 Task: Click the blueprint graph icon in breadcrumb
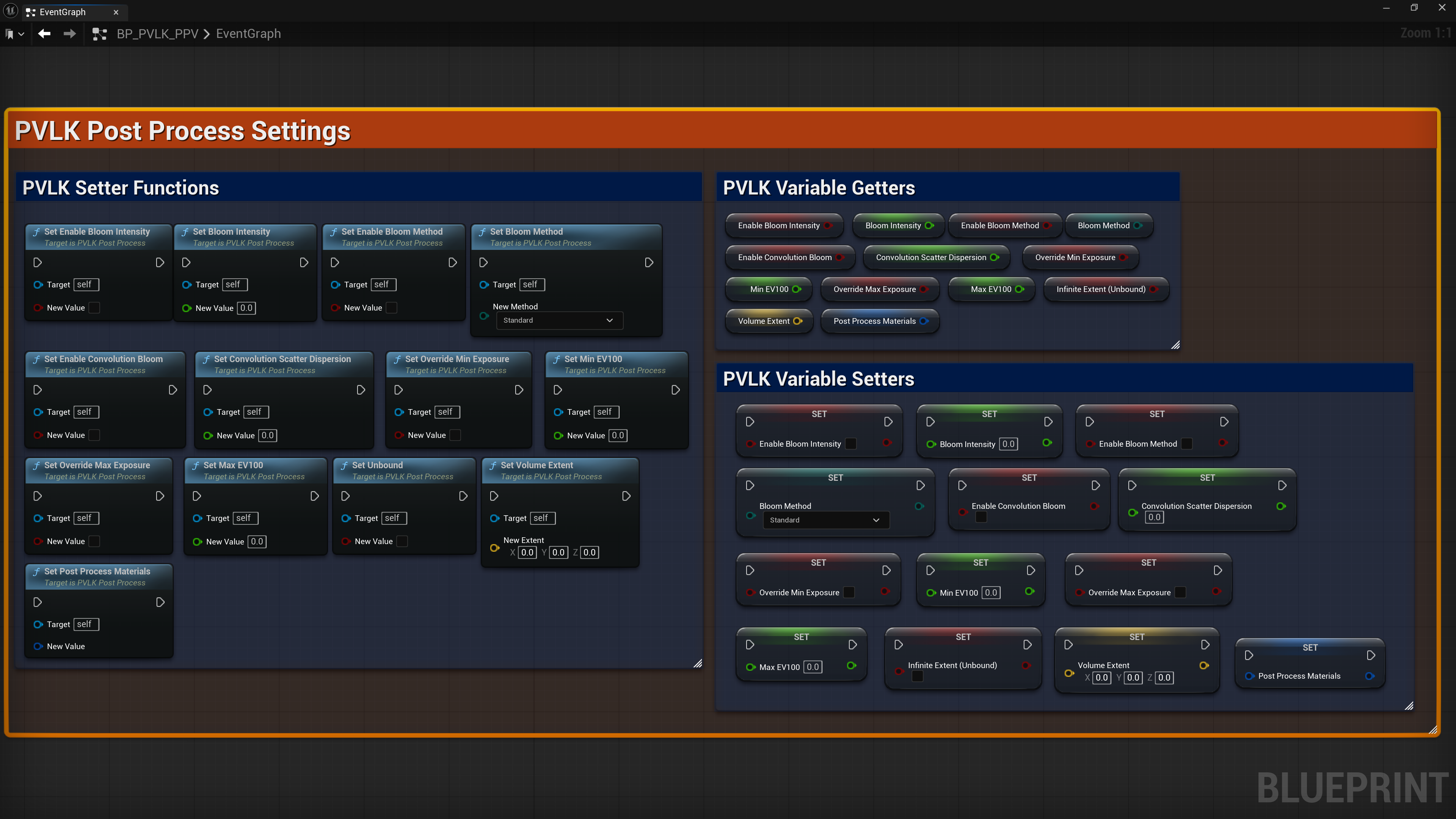(99, 34)
